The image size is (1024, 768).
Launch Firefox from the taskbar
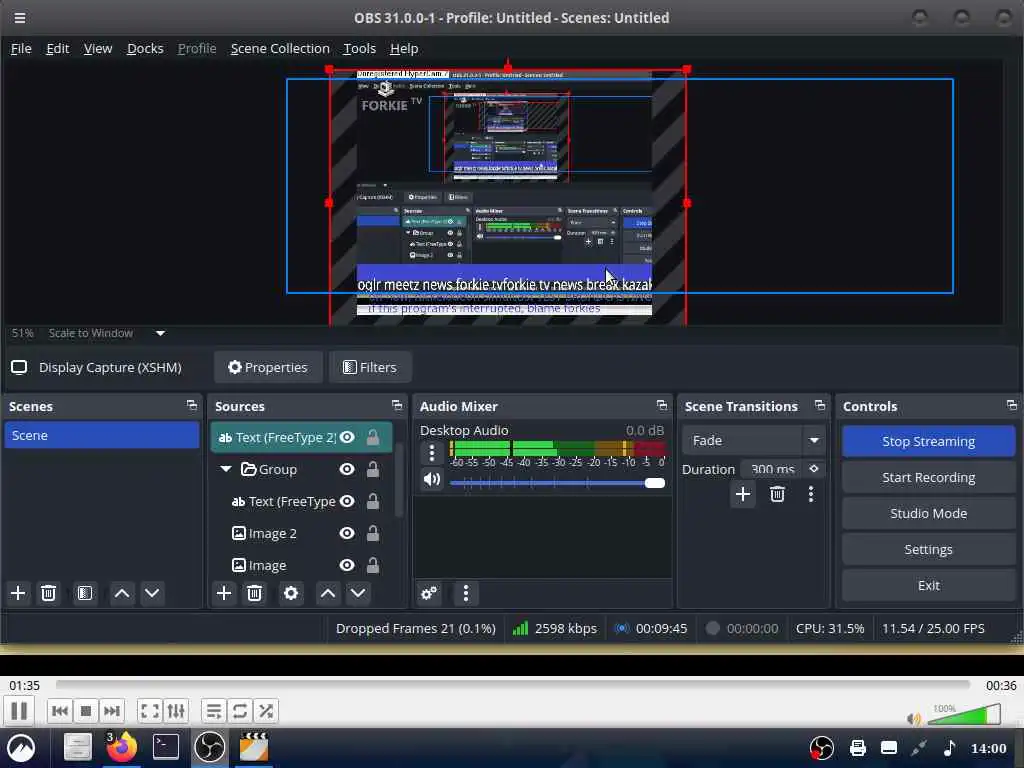pyautogui.click(x=121, y=747)
